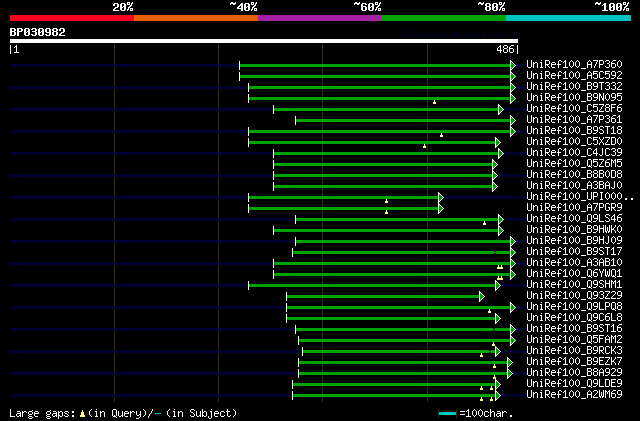Open hit UniRef100_C5Z8F6

[574, 108]
